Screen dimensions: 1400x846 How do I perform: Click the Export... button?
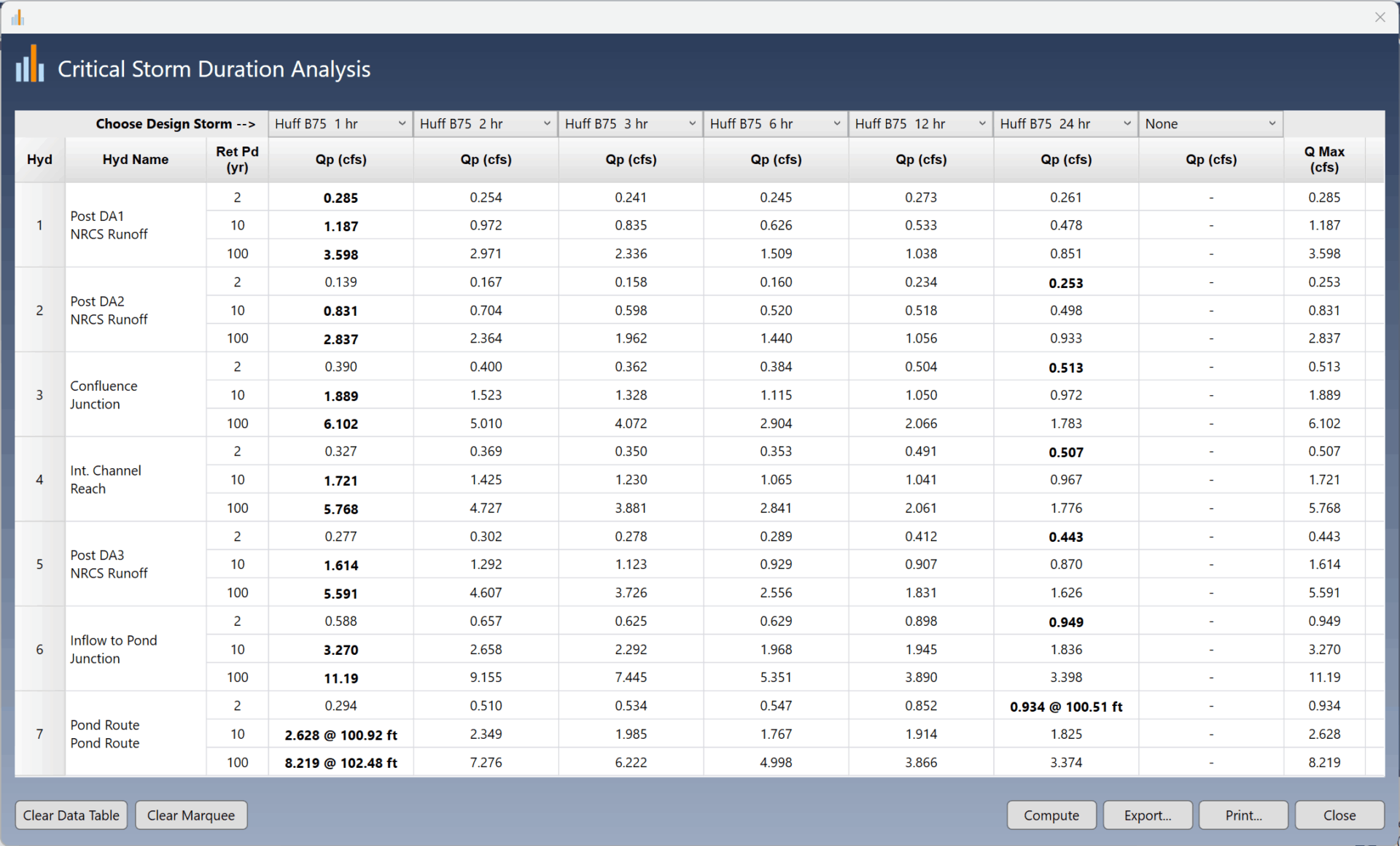[1147, 815]
